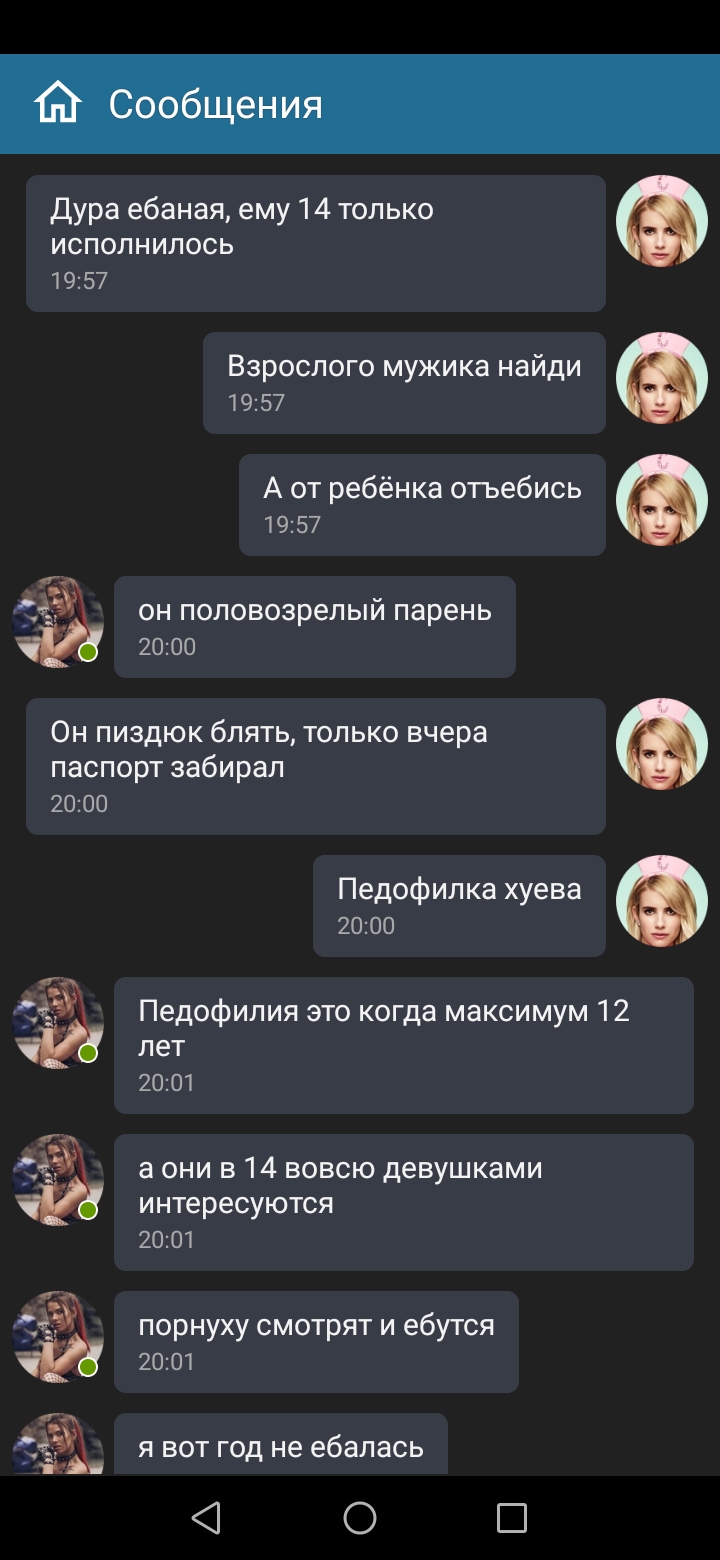Select the bottom 'я вот год' message bubble
This screenshot has height=1560, width=720.
[x=281, y=1444]
